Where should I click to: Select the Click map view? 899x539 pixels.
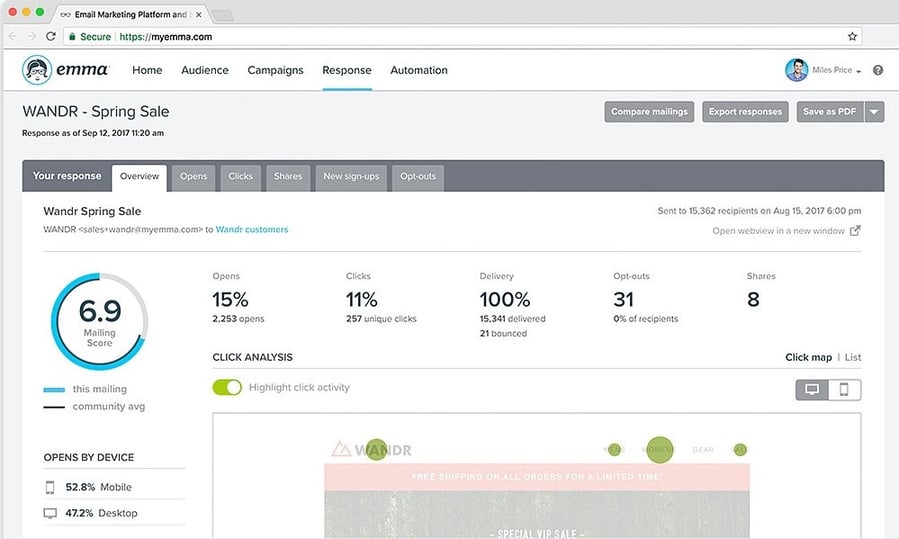808,357
